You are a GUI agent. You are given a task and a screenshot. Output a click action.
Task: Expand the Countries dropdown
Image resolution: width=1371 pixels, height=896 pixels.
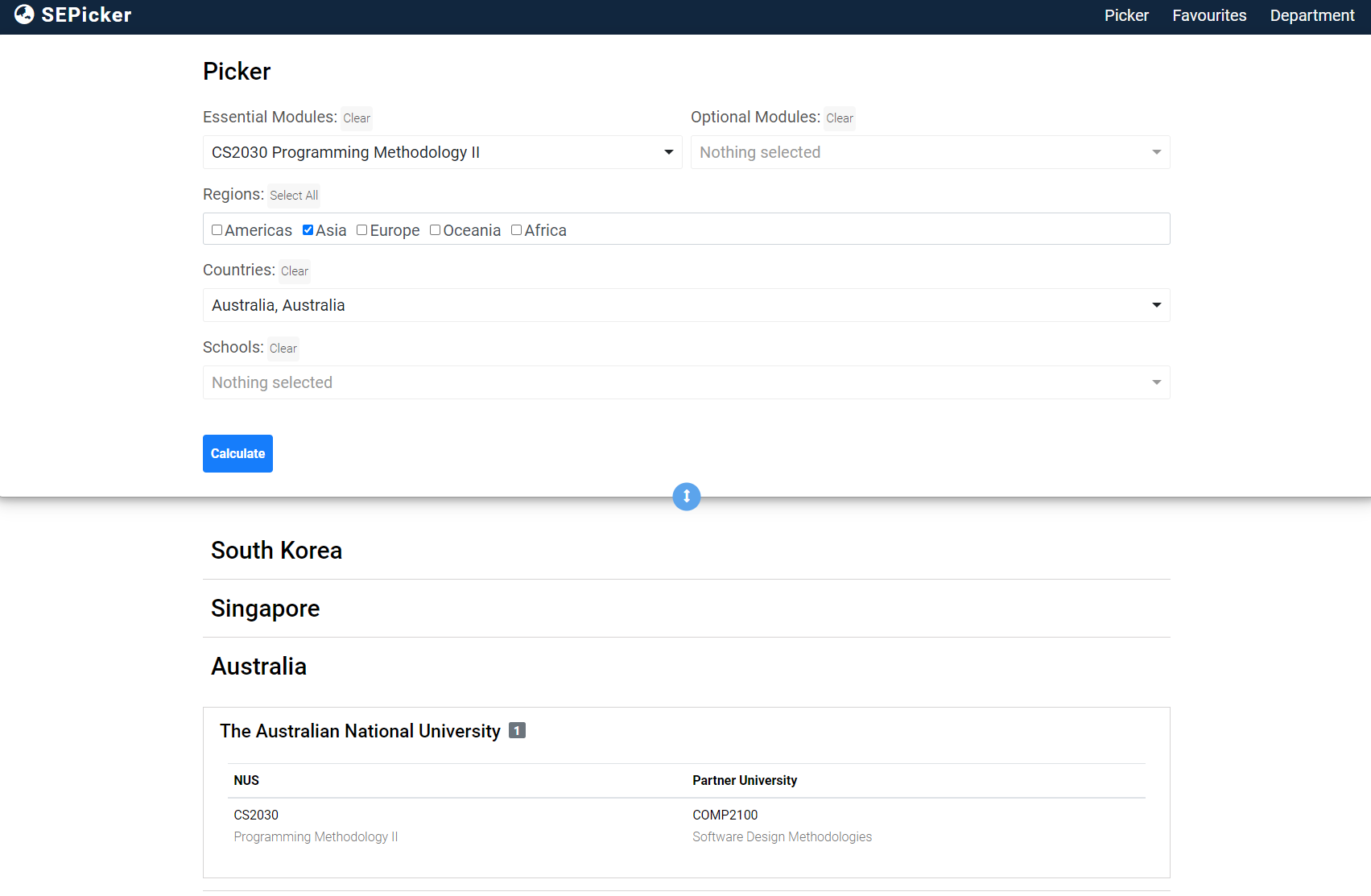pyautogui.click(x=687, y=305)
